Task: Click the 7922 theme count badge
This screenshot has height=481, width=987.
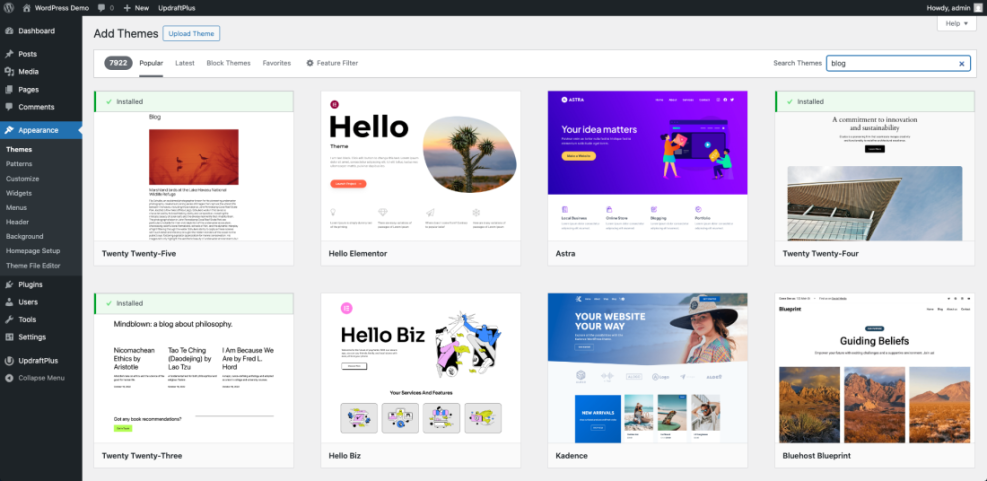Action: pyautogui.click(x=118, y=63)
